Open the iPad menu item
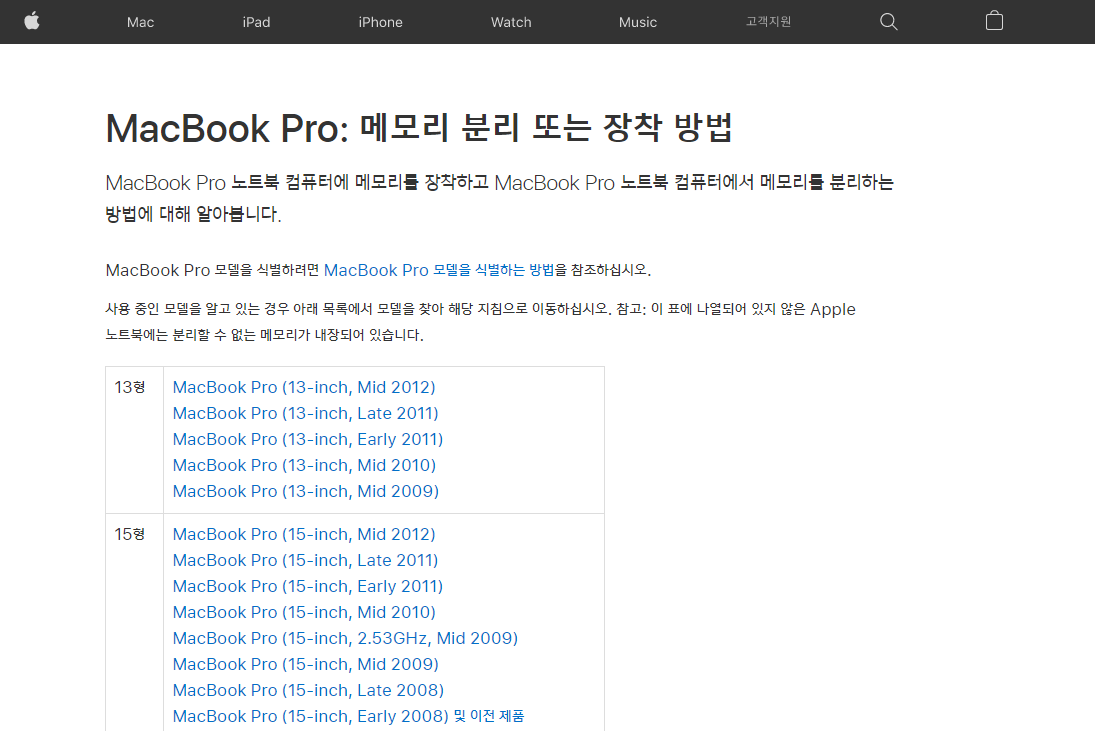Screen dimensions: 1095x731 coord(256,22)
